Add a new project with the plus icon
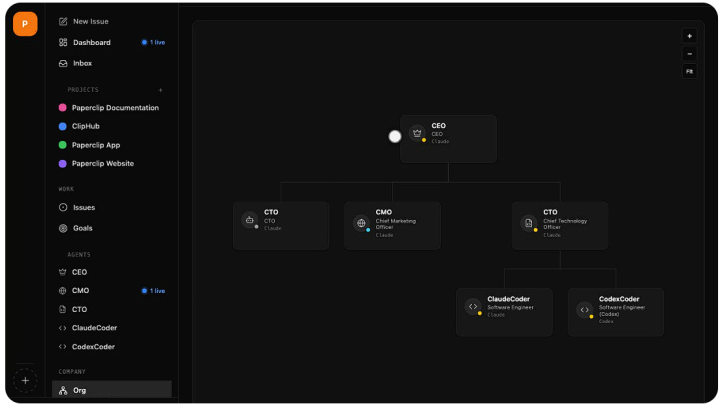This screenshot has height=404, width=720. [x=160, y=90]
